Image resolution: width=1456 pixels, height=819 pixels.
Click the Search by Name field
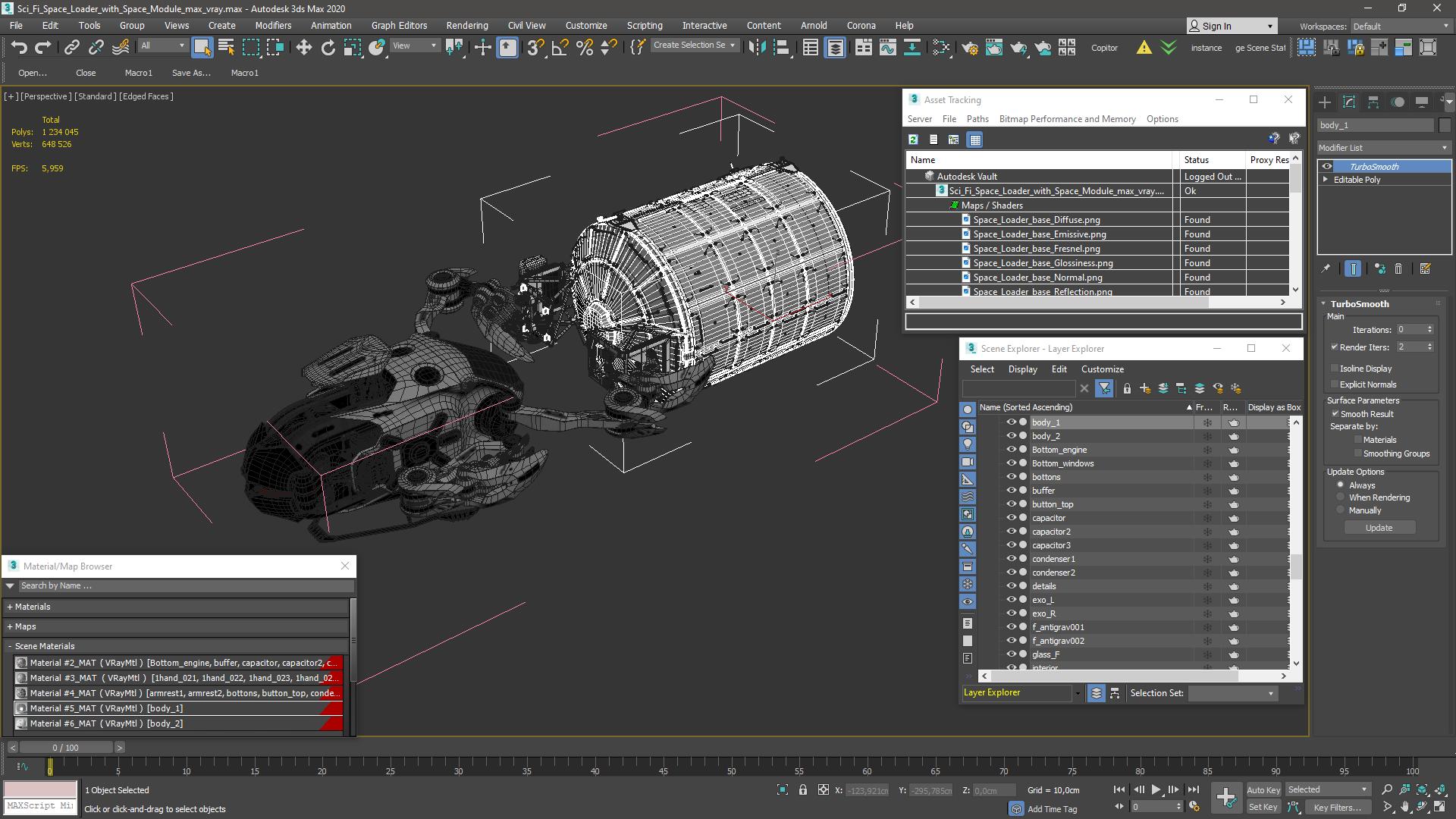click(182, 585)
